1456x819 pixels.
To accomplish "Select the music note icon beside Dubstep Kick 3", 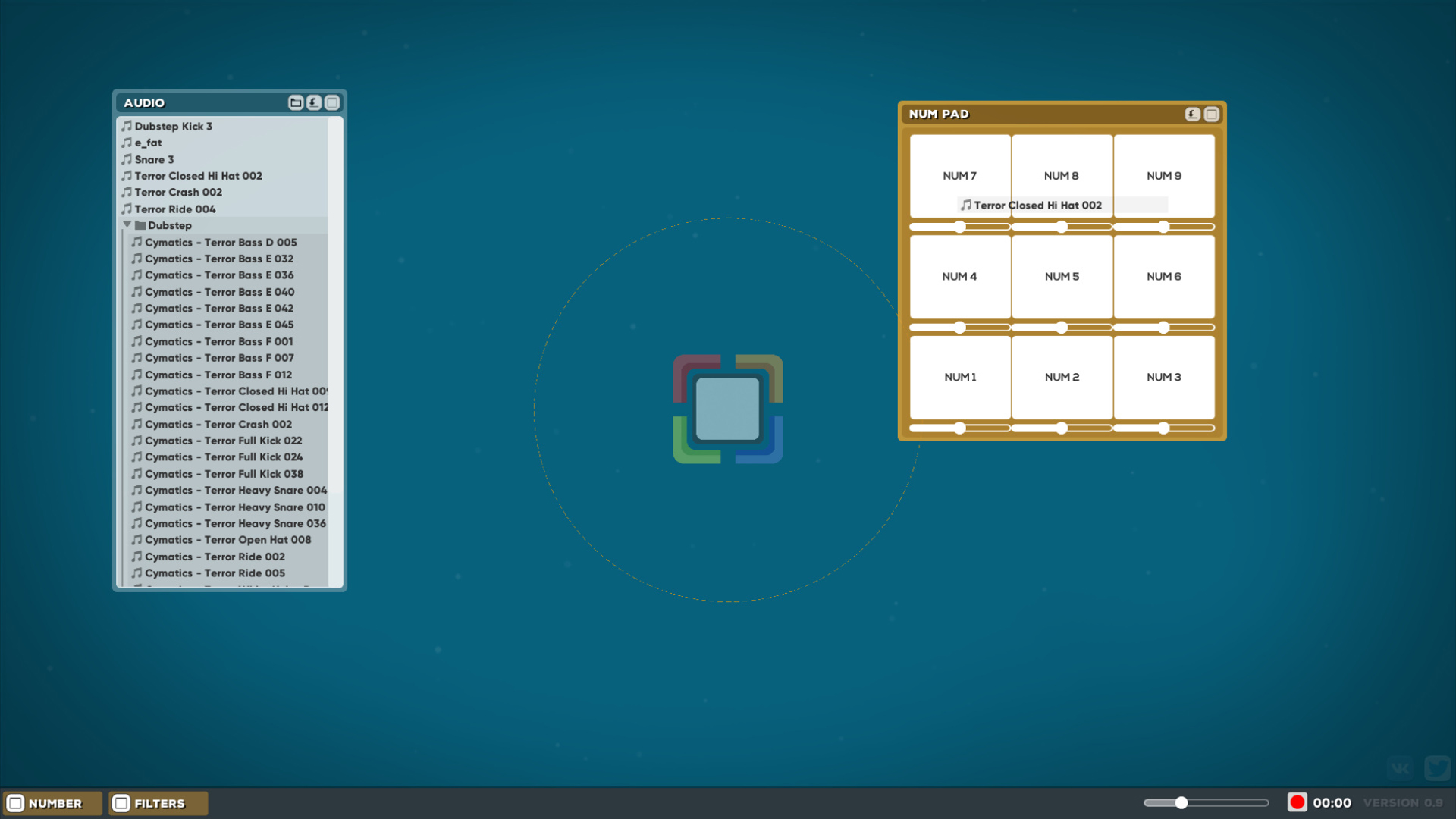I will (x=127, y=126).
